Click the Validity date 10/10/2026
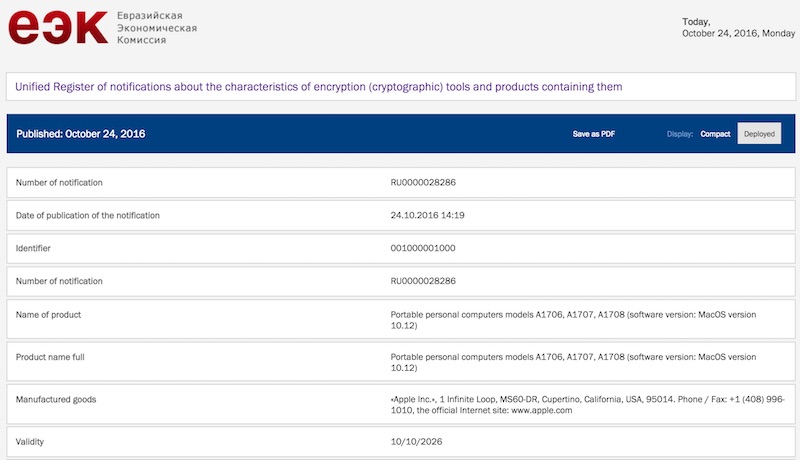Screen dimensions: 800x460 pyautogui.click(x=416, y=442)
